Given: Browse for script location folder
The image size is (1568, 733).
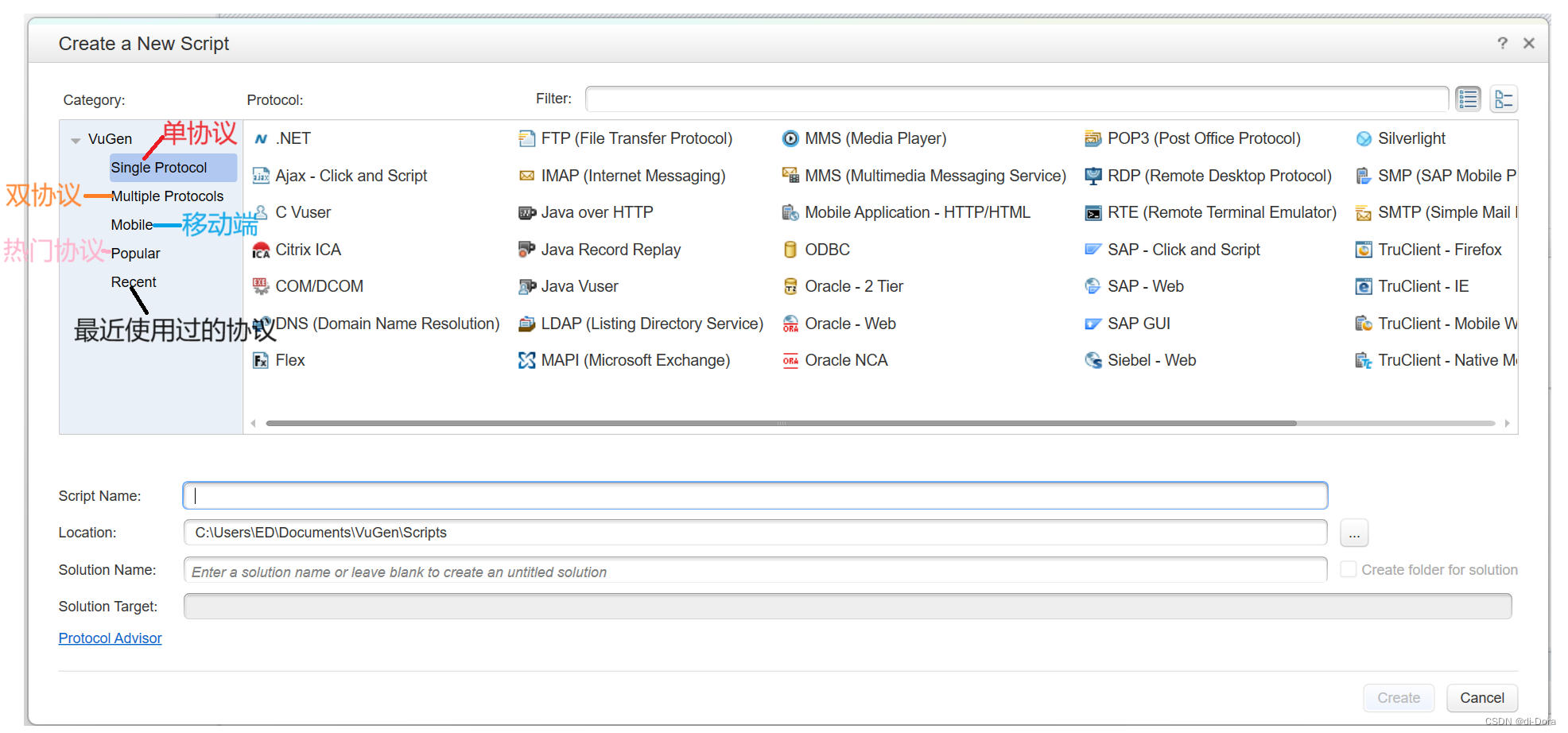Looking at the screenshot, I should pos(1354,533).
